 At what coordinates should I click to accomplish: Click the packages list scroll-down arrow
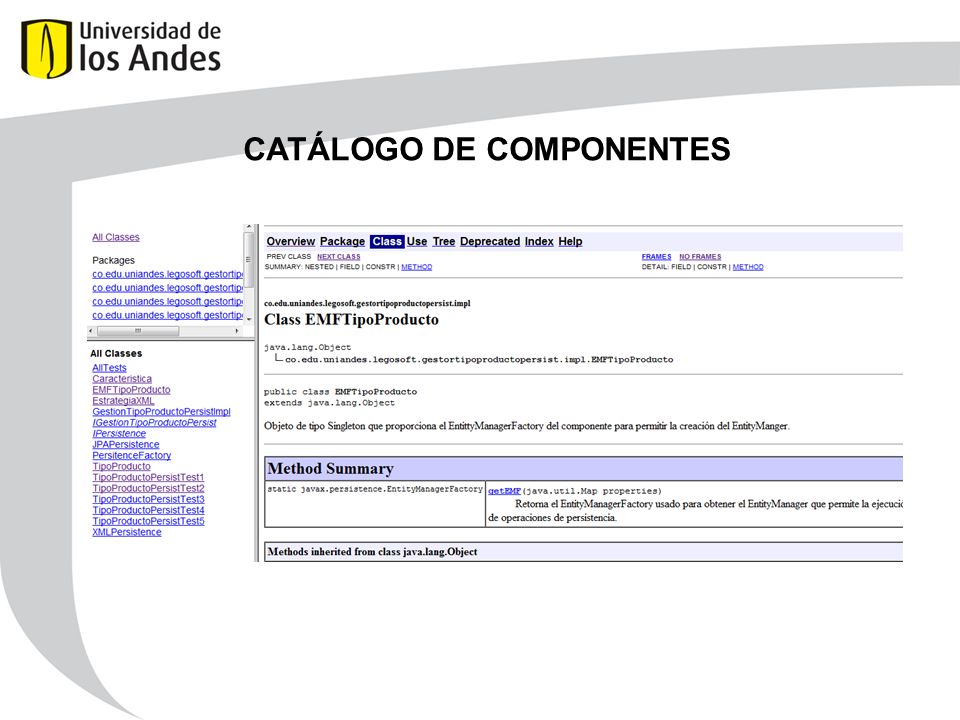pos(249,320)
